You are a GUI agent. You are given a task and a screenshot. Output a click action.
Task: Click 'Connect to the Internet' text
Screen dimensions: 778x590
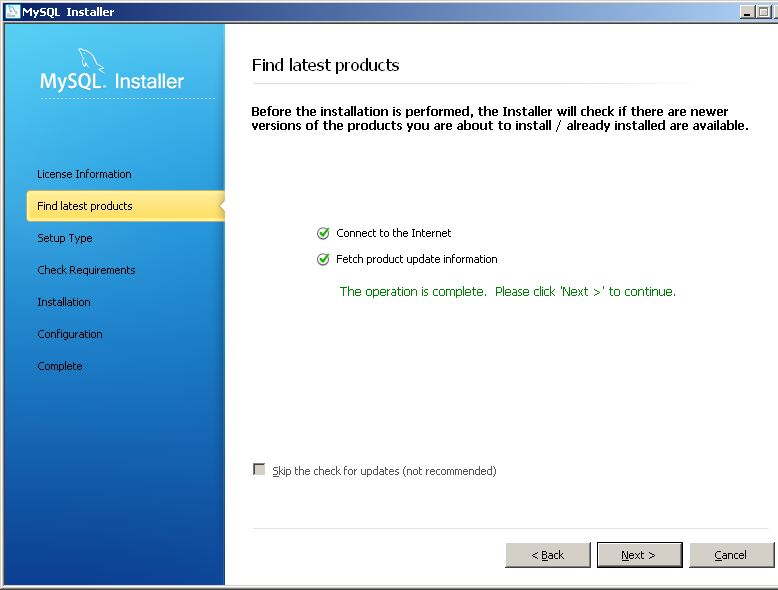(393, 233)
